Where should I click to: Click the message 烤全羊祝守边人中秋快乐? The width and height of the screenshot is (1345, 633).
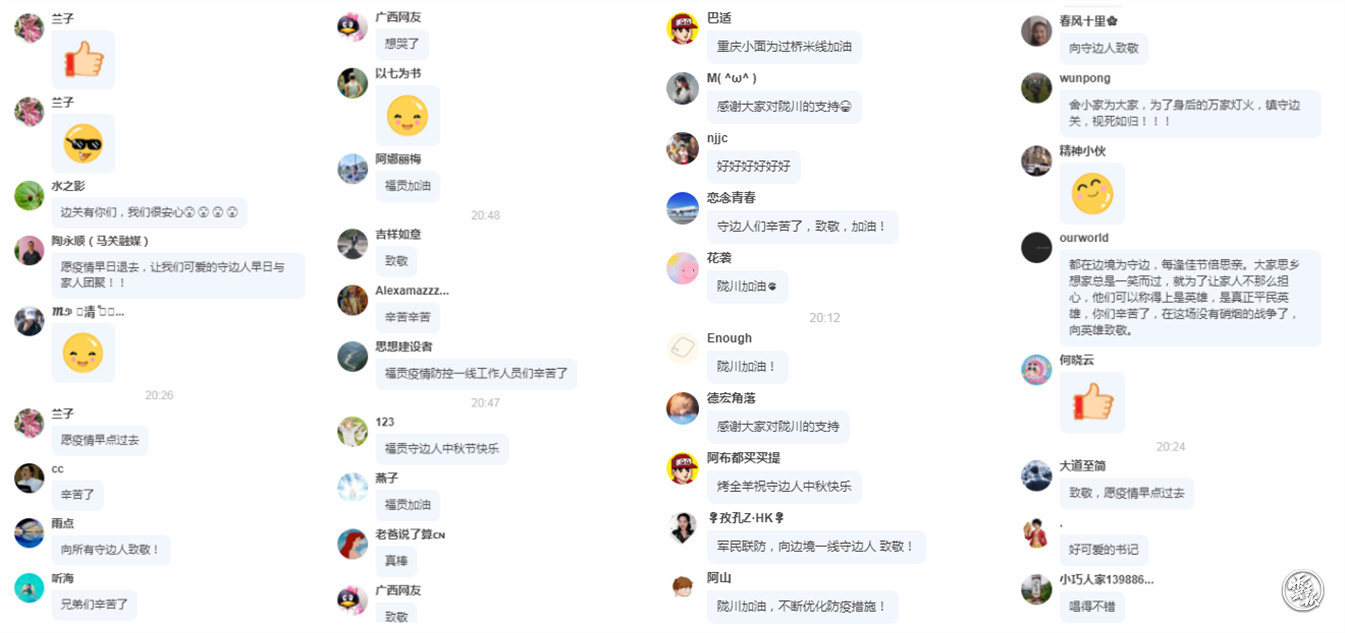[x=784, y=487]
